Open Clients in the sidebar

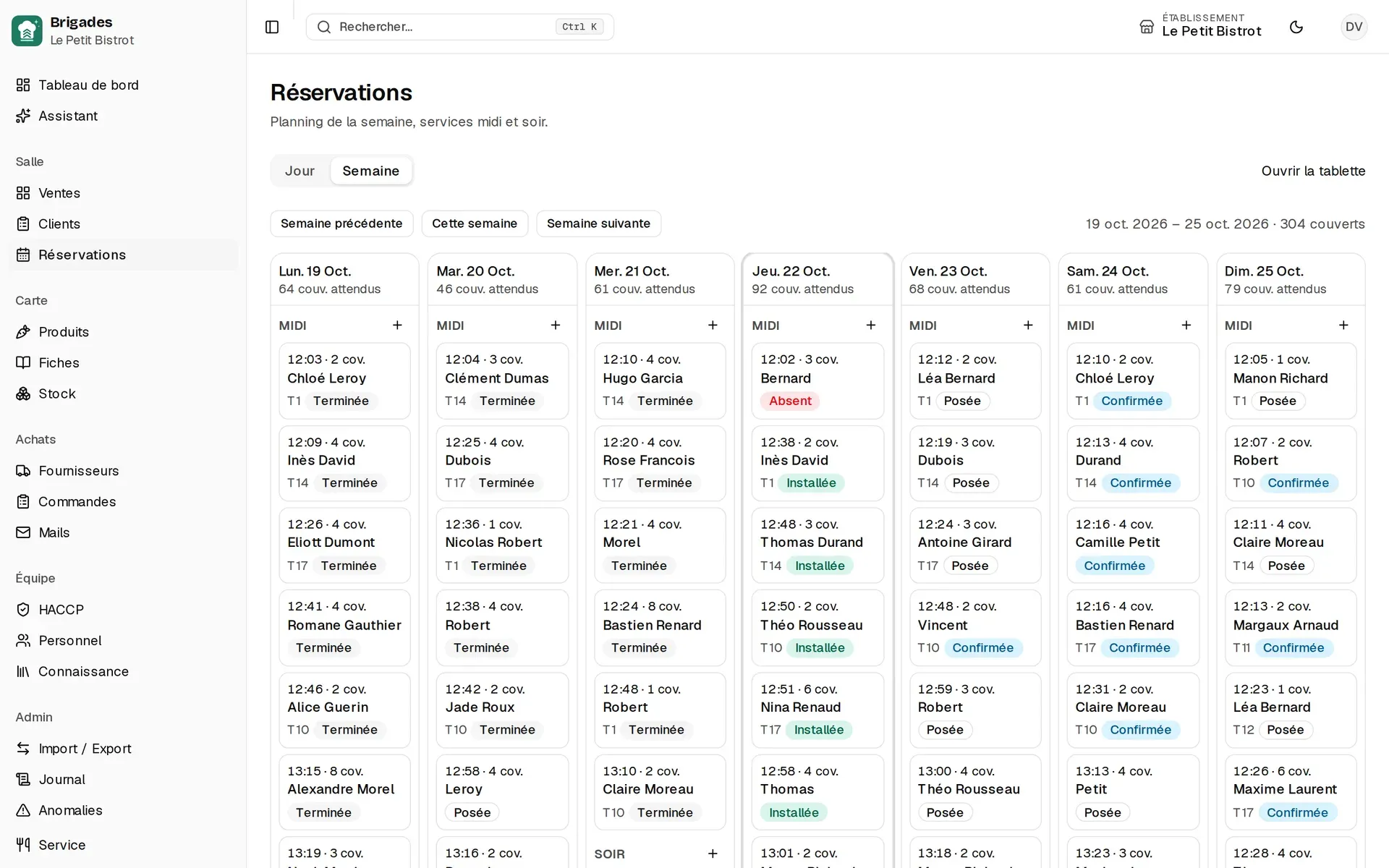coord(123,224)
